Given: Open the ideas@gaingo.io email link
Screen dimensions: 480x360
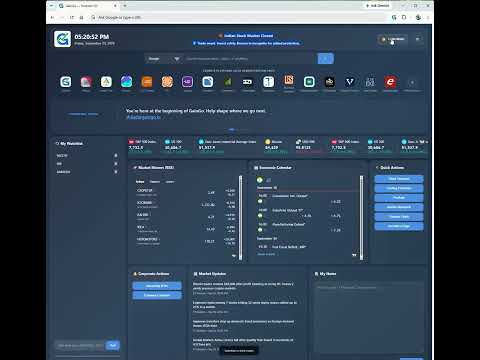Looking at the screenshot, I should 143,117.
